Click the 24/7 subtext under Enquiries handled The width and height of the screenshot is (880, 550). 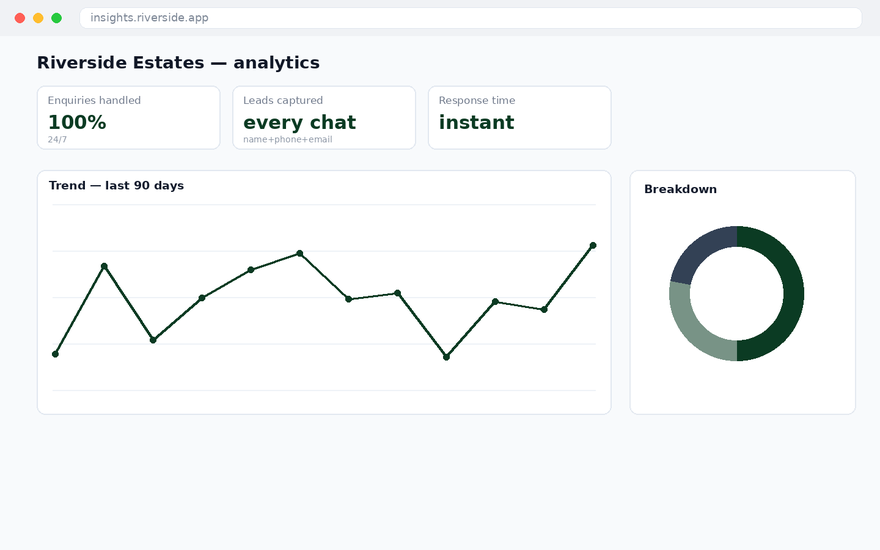click(57, 139)
